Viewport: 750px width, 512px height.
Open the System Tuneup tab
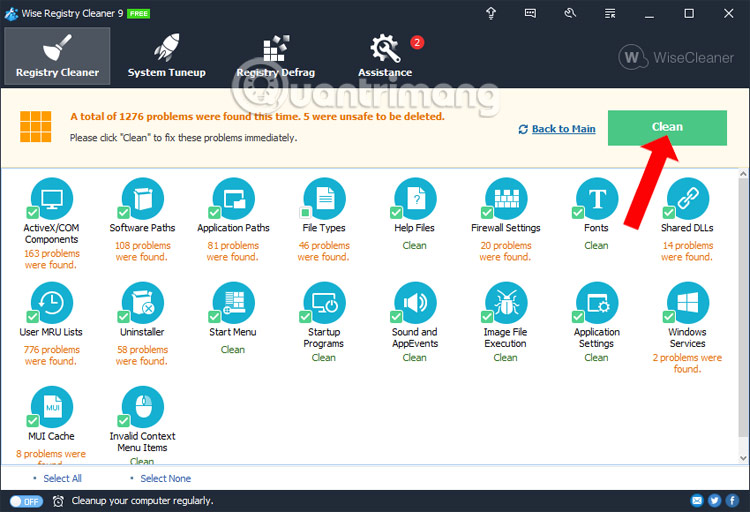click(166, 56)
